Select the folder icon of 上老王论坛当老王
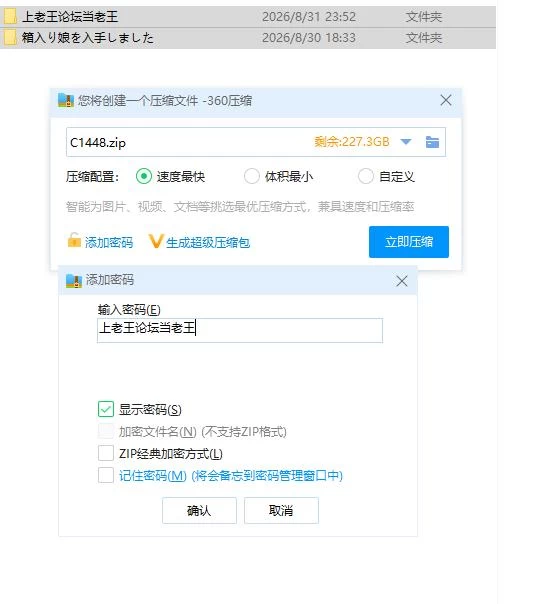 pyautogui.click(x=10, y=17)
